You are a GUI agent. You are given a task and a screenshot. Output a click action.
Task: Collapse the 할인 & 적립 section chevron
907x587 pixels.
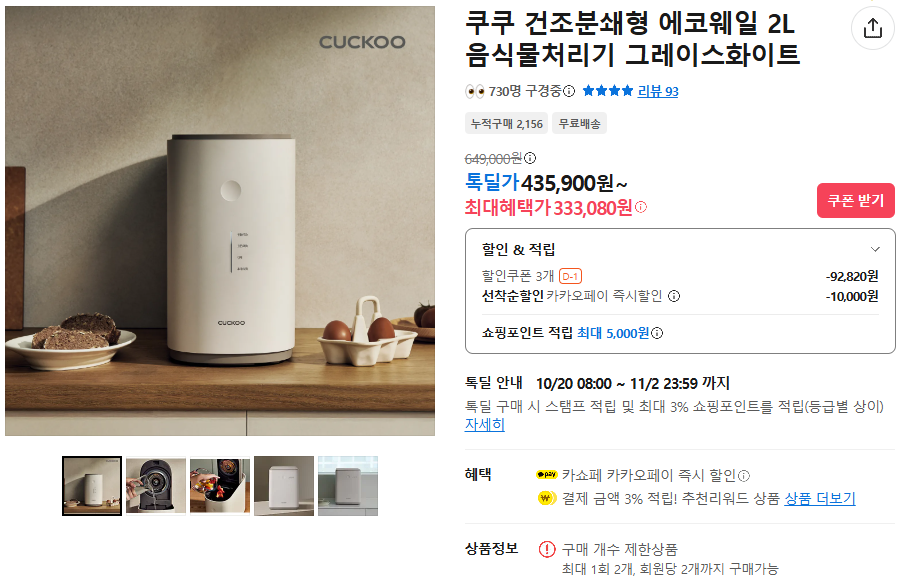(875, 249)
